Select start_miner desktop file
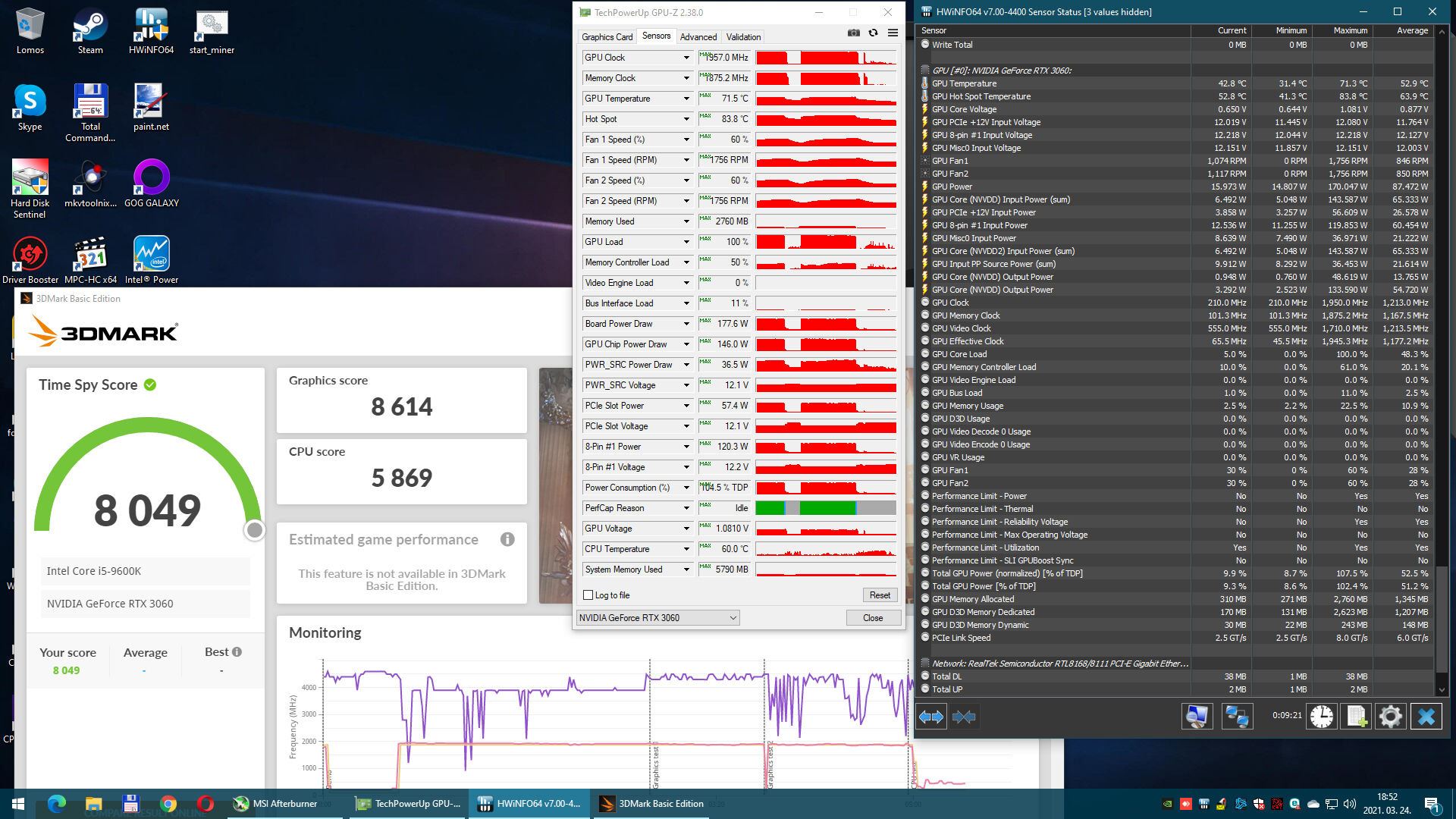Screen dimensions: 1456x819 click(x=212, y=31)
